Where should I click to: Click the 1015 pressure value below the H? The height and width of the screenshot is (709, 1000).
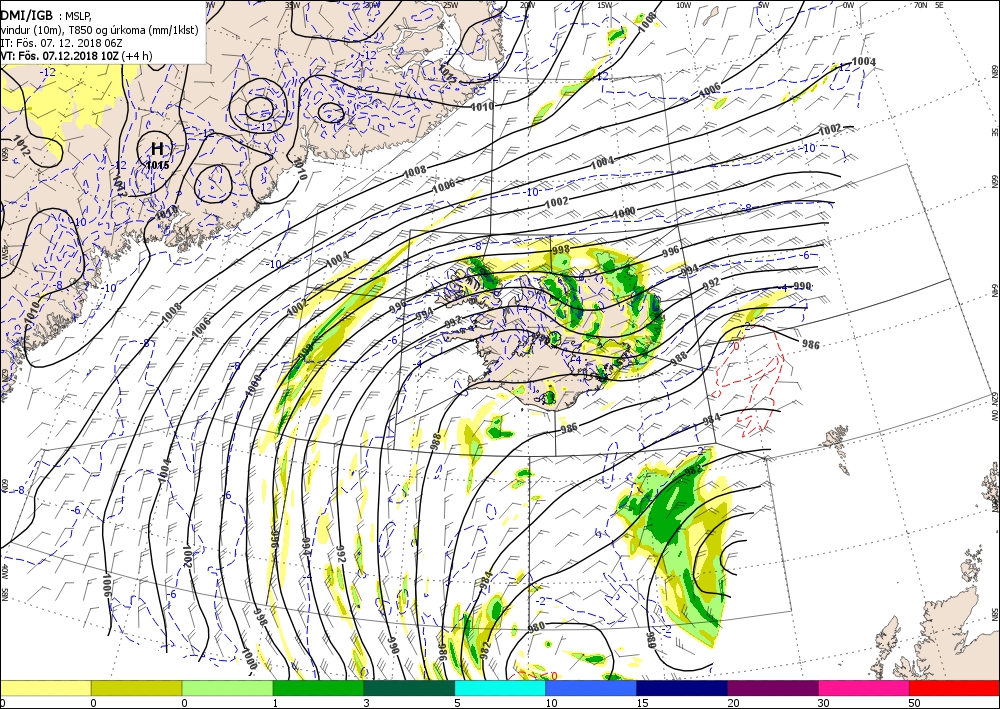point(158,165)
